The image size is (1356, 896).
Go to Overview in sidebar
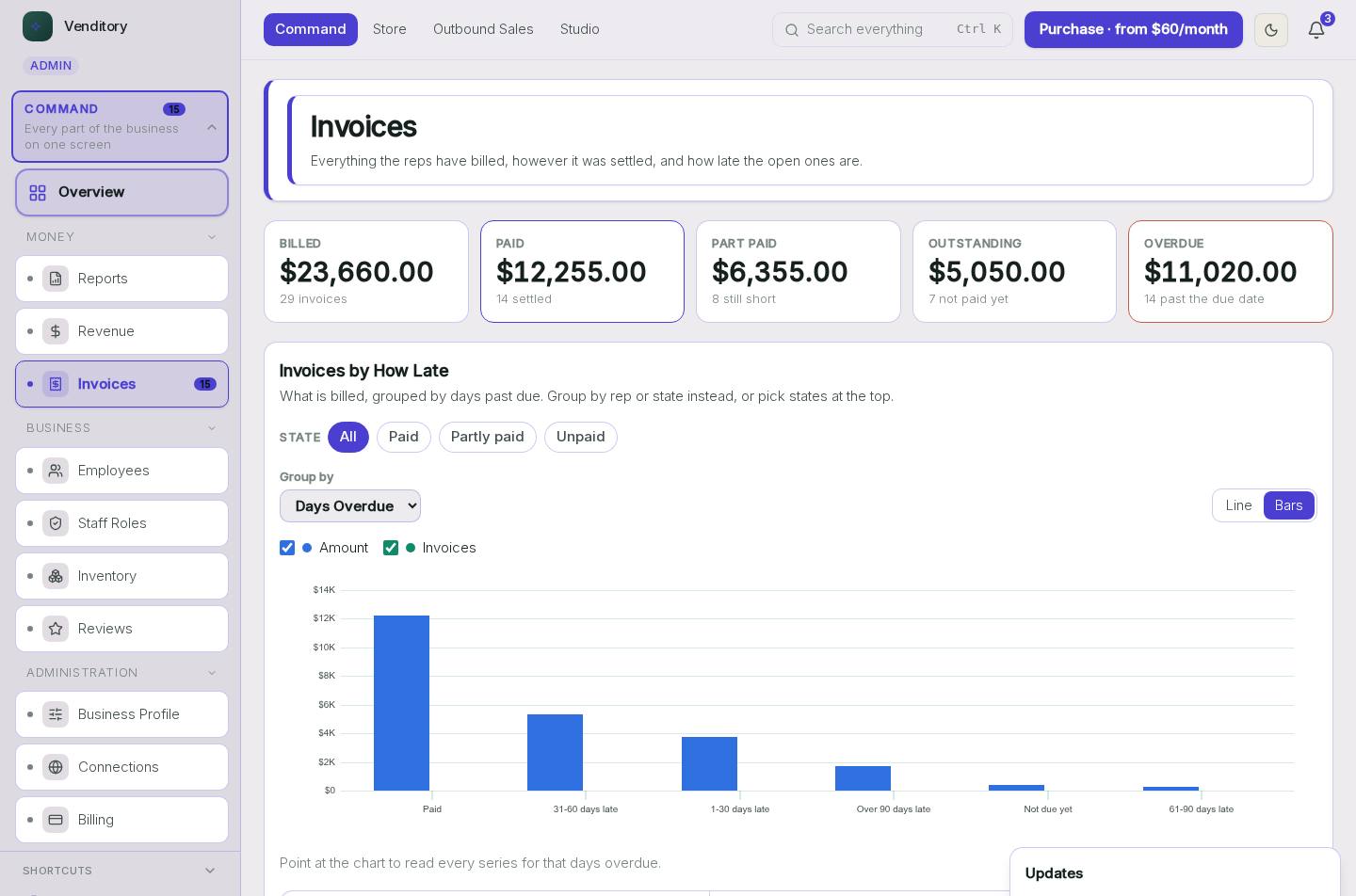pos(121,193)
